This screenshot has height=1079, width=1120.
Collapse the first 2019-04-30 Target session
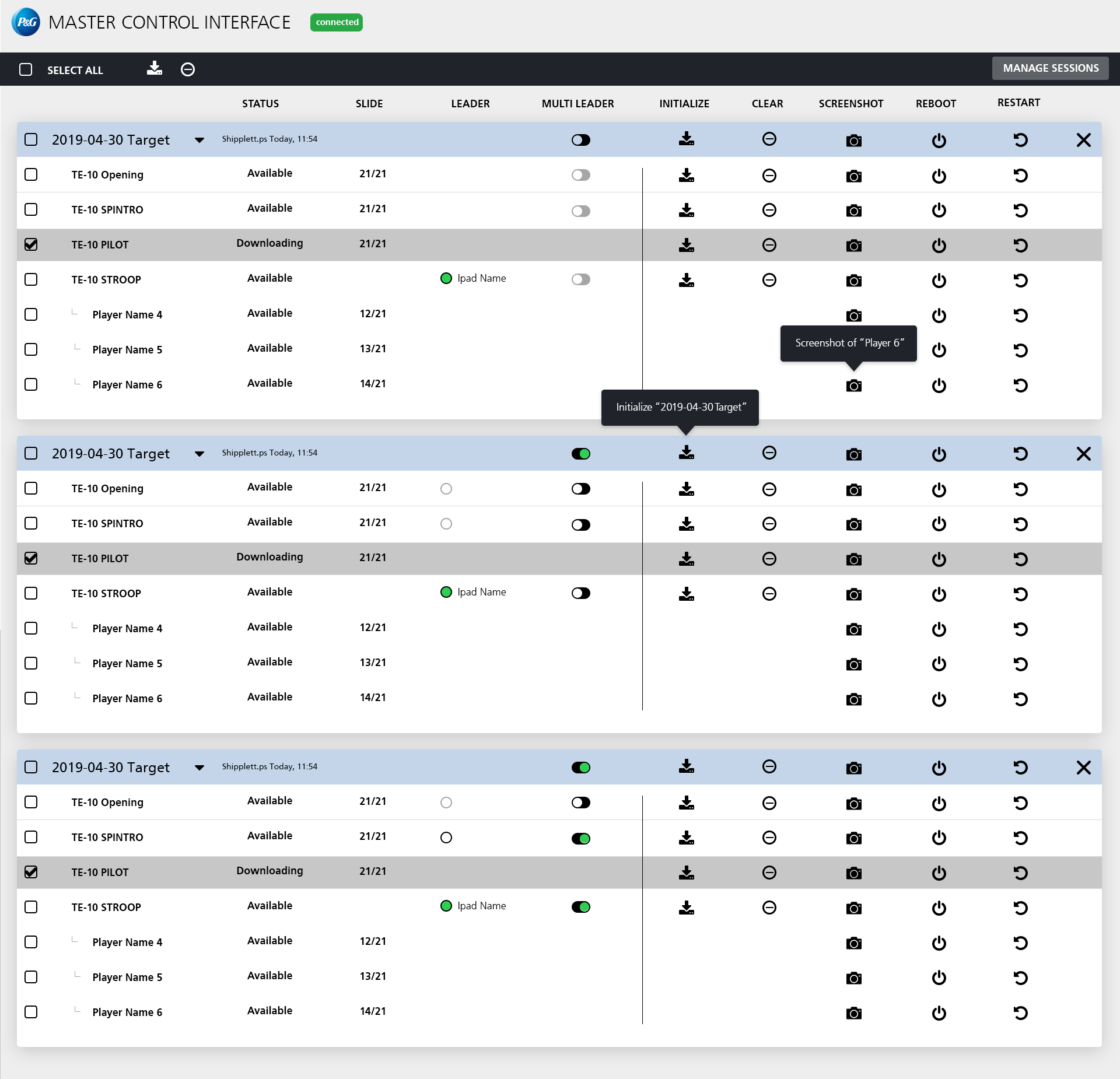coord(199,140)
